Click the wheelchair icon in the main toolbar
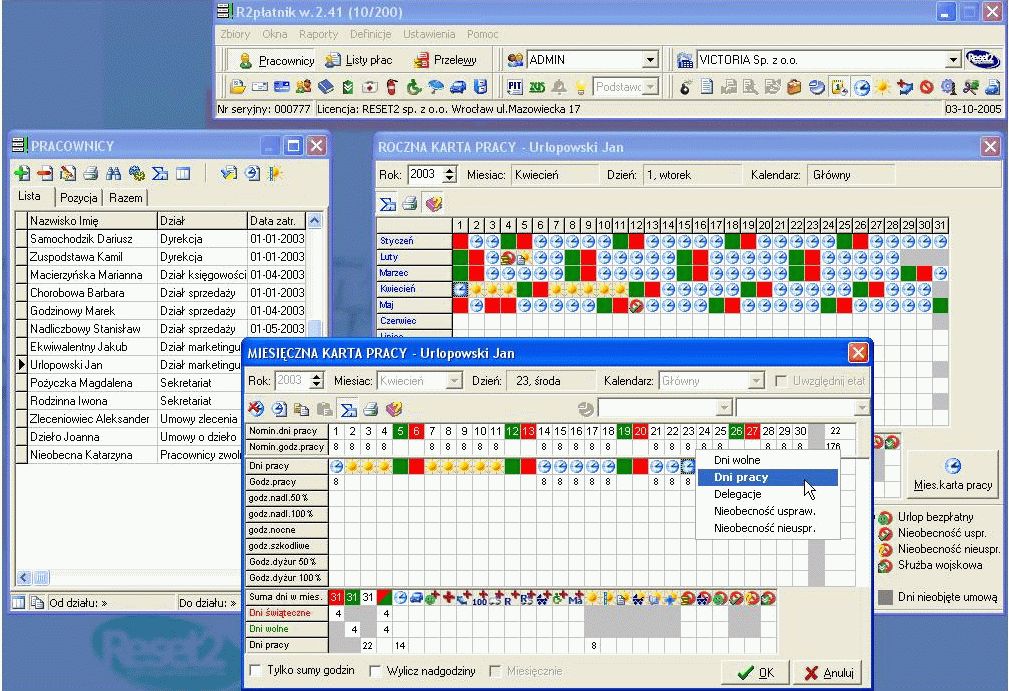 pyautogui.click(x=414, y=86)
